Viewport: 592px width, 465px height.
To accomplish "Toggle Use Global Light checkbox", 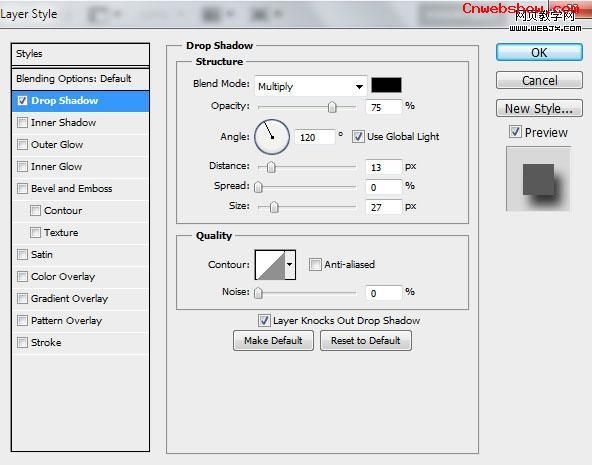I will pyautogui.click(x=358, y=136).
